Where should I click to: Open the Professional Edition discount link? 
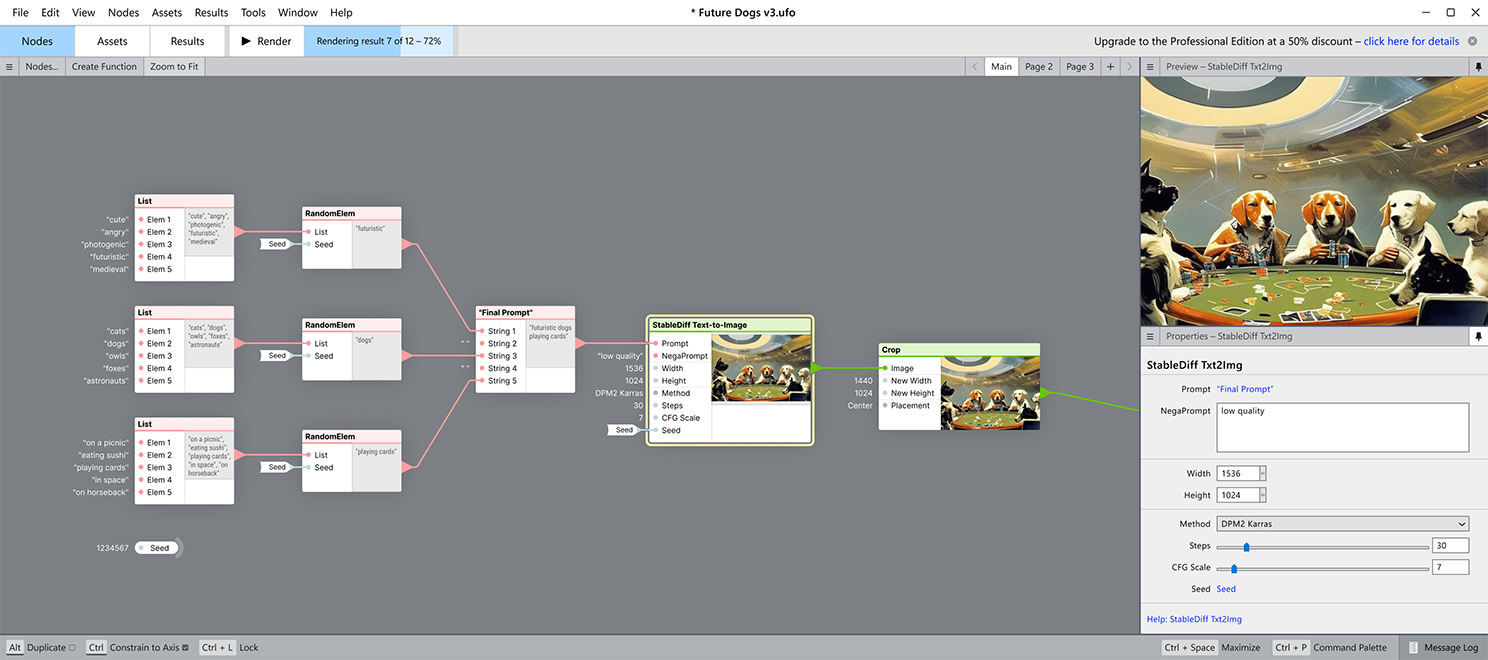[x=1410, y=42]
